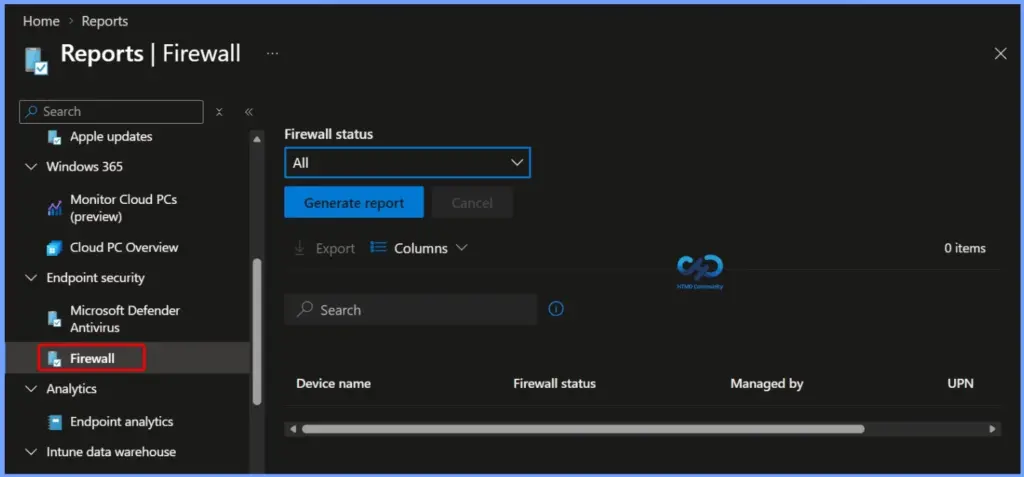Click the Endpoint analytics icon
1024x477 pixels.
tap(55, 422)
